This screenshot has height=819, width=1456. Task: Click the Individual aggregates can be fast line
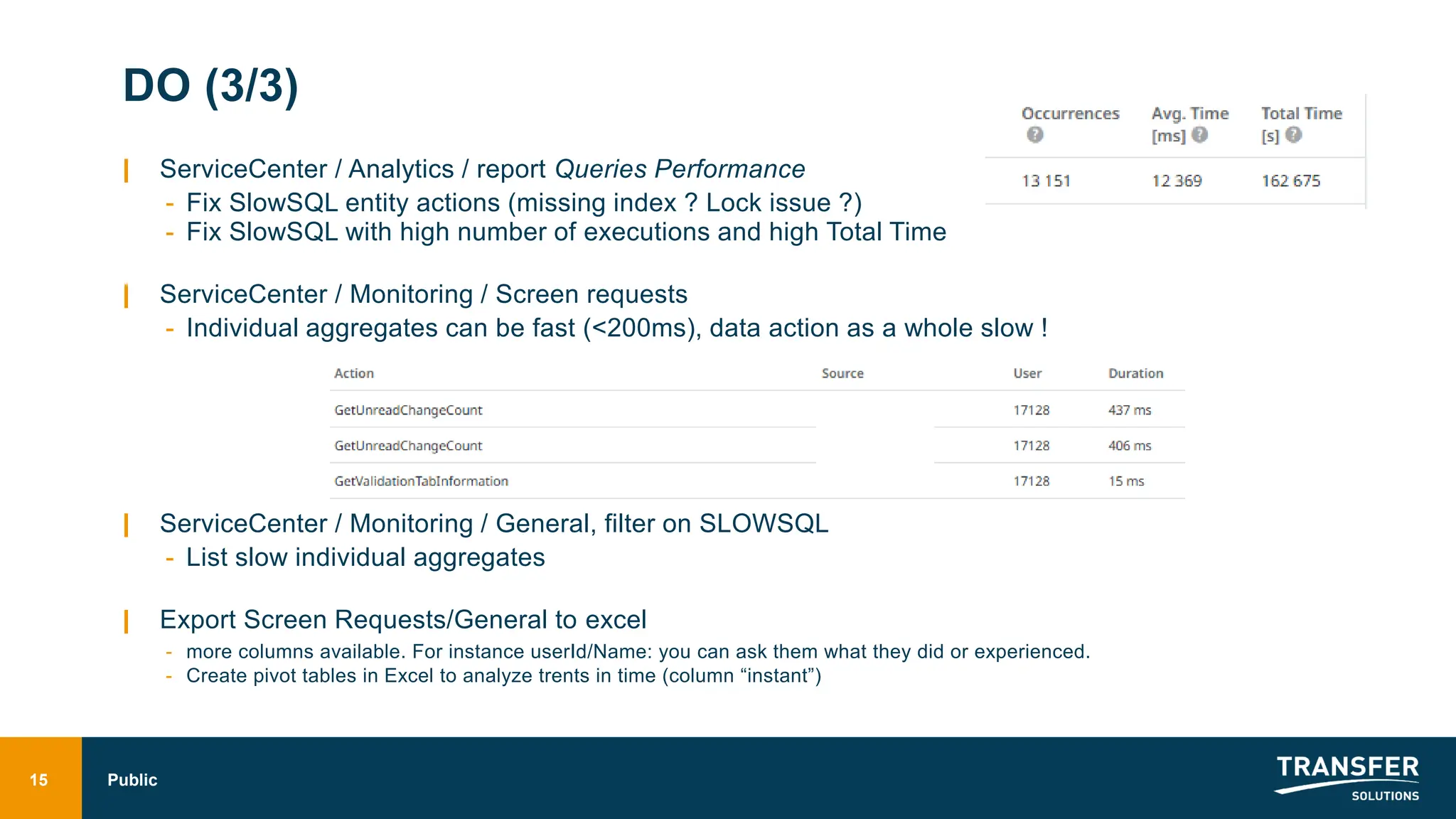[x=617, y=328]
